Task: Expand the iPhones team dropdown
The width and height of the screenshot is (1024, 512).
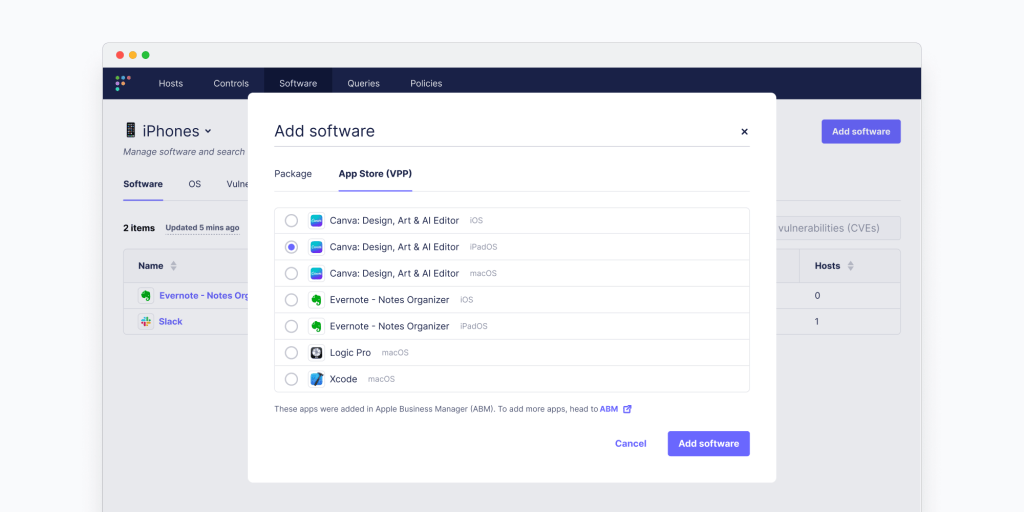Action: pos(208,131)
